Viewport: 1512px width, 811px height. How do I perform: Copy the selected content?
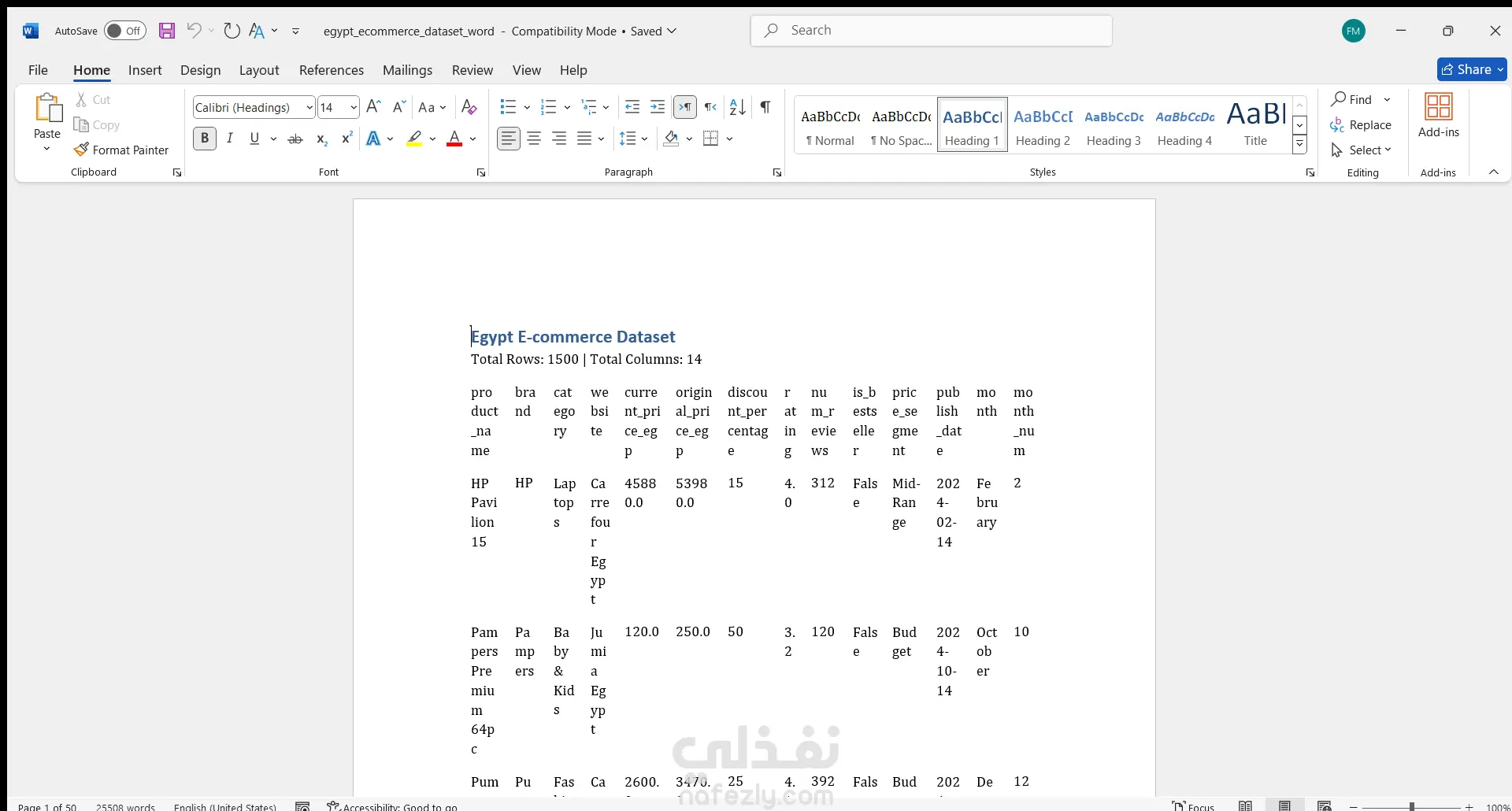pyautogui.click(x=96, y=124)
